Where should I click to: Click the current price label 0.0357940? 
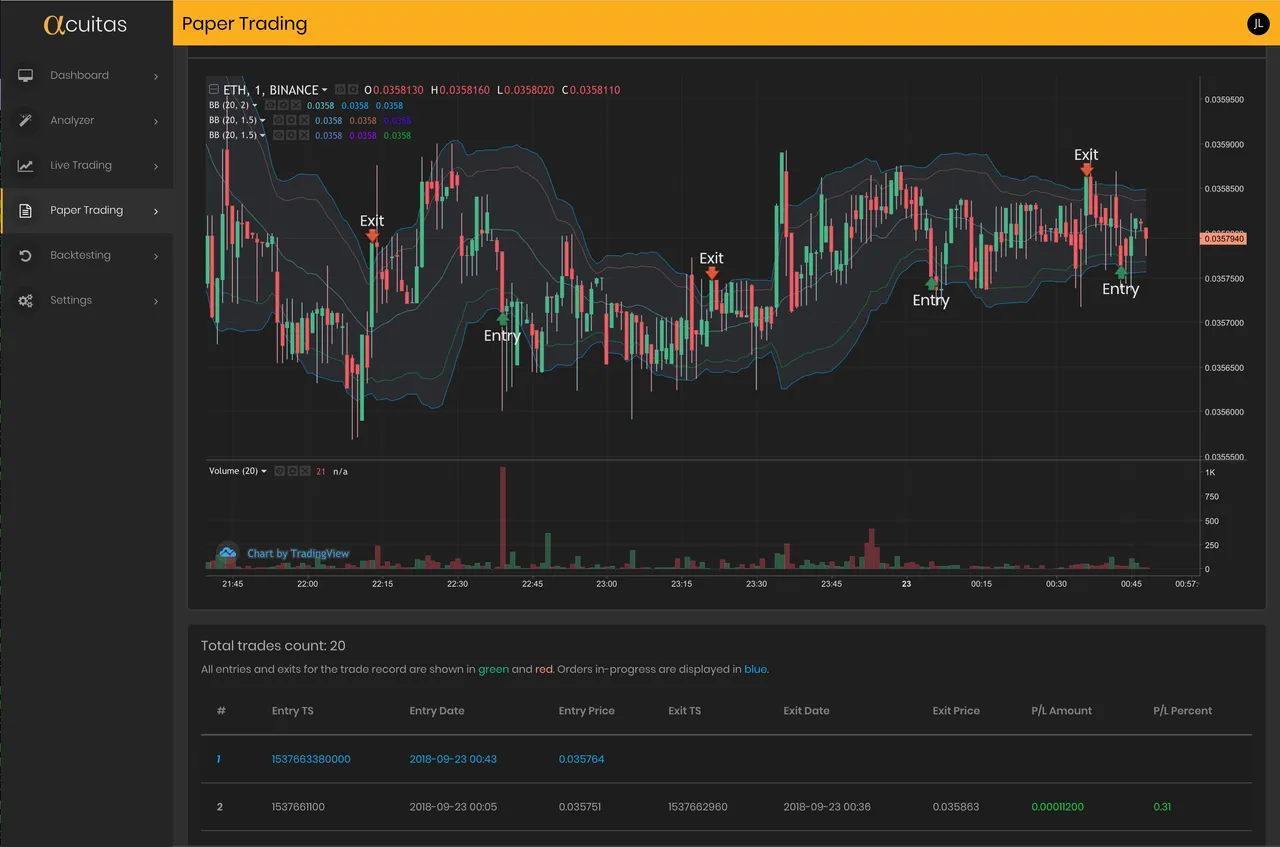tap(1224, 239)
